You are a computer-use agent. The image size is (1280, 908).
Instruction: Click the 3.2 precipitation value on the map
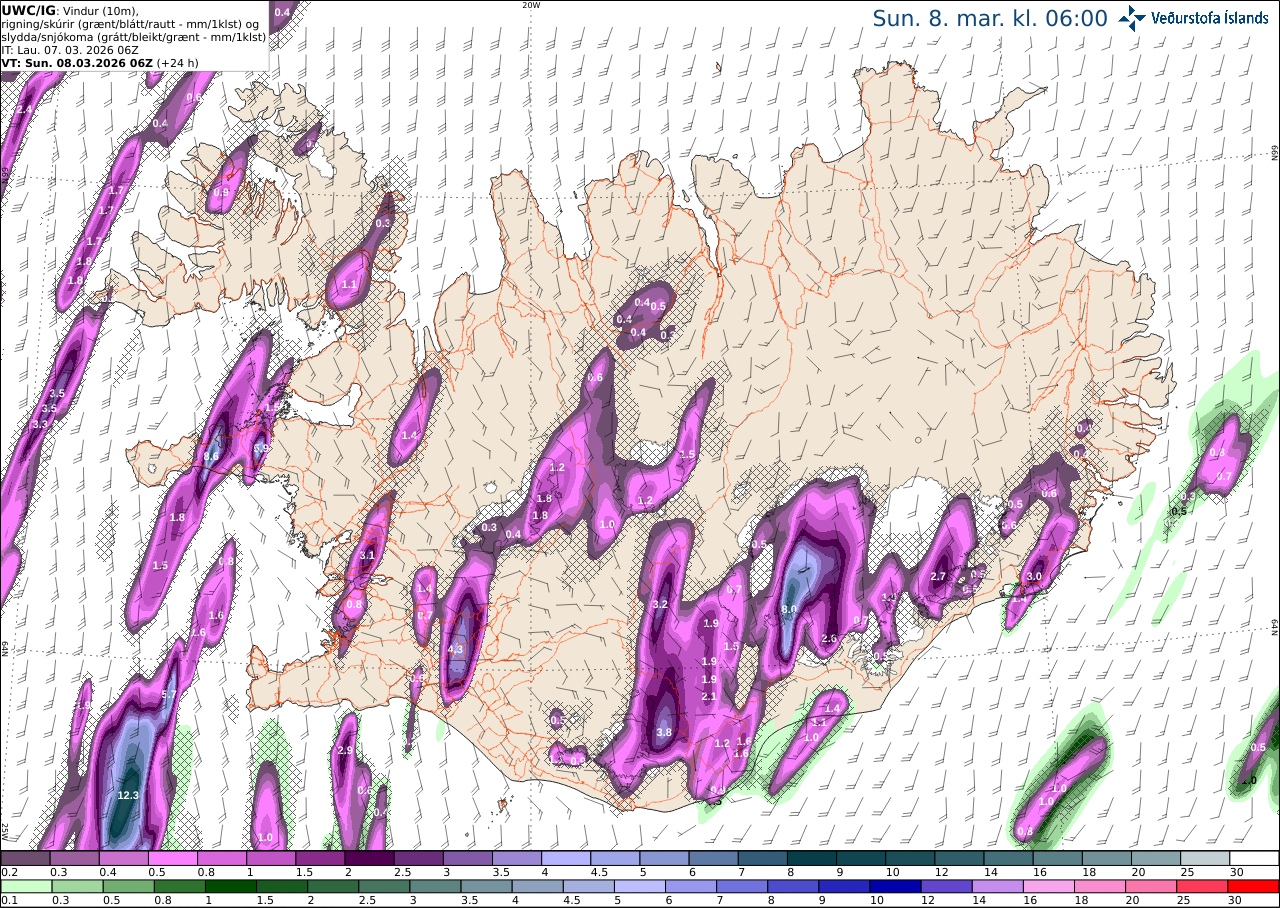coord(660,605)
